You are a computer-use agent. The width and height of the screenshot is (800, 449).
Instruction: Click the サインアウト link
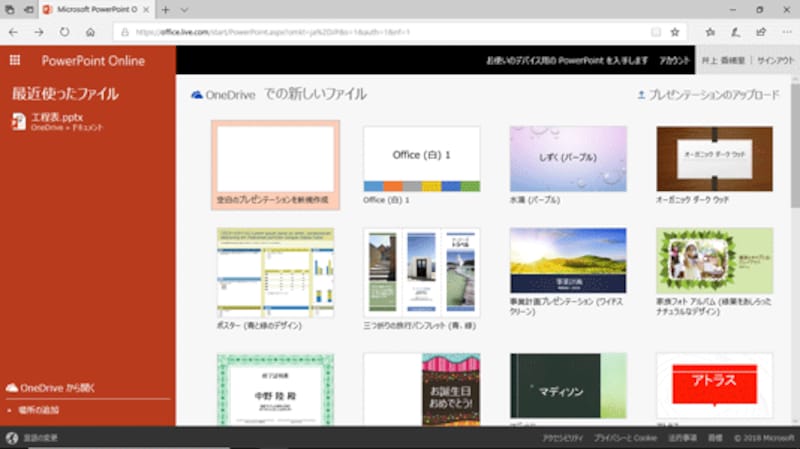pyautogui.click(x=775, y=60)
